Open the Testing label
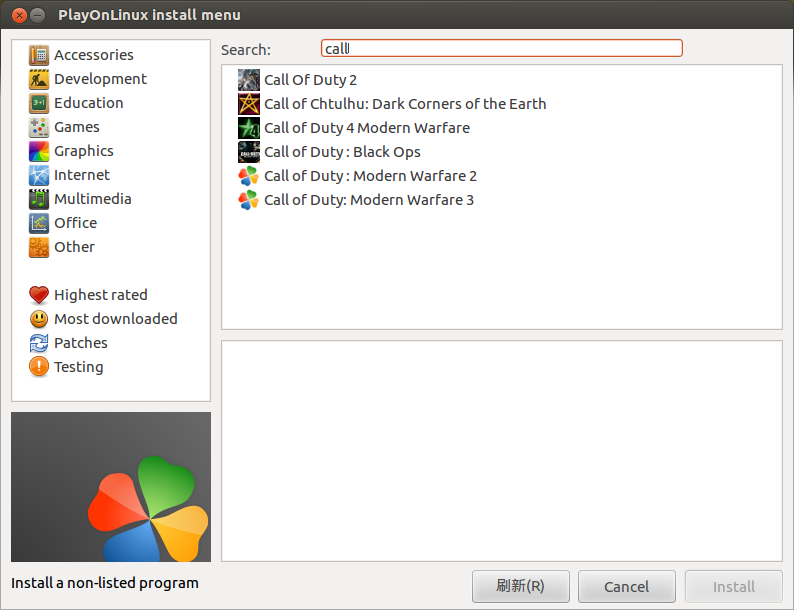Viewport: 794px width, 610px height. (x=78, y=367)
